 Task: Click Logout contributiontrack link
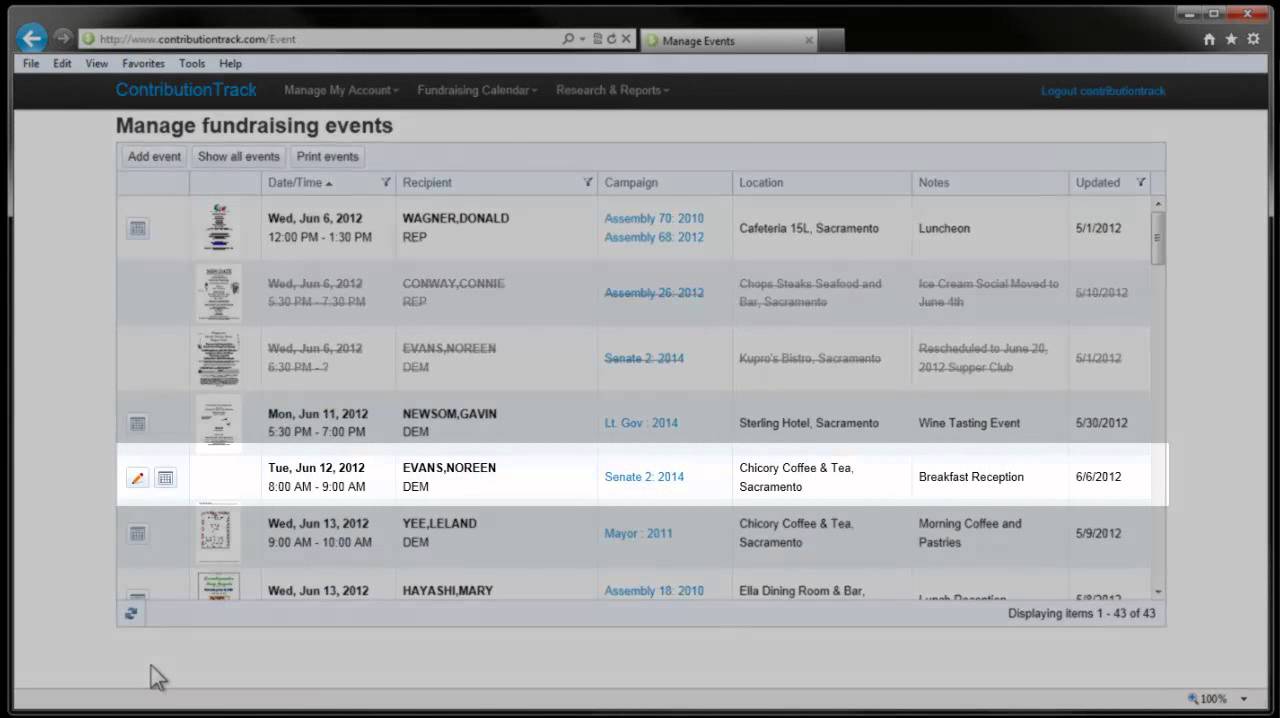1103,91
